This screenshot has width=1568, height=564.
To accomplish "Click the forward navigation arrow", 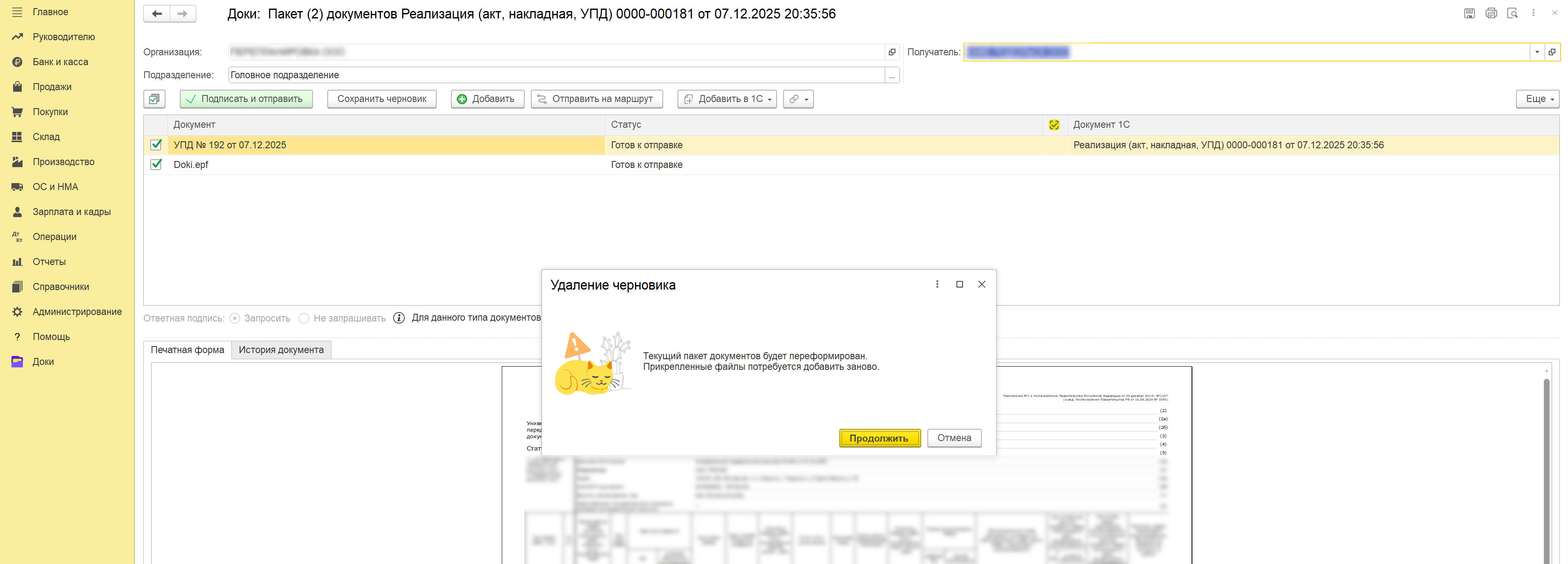I will [183, 14].
